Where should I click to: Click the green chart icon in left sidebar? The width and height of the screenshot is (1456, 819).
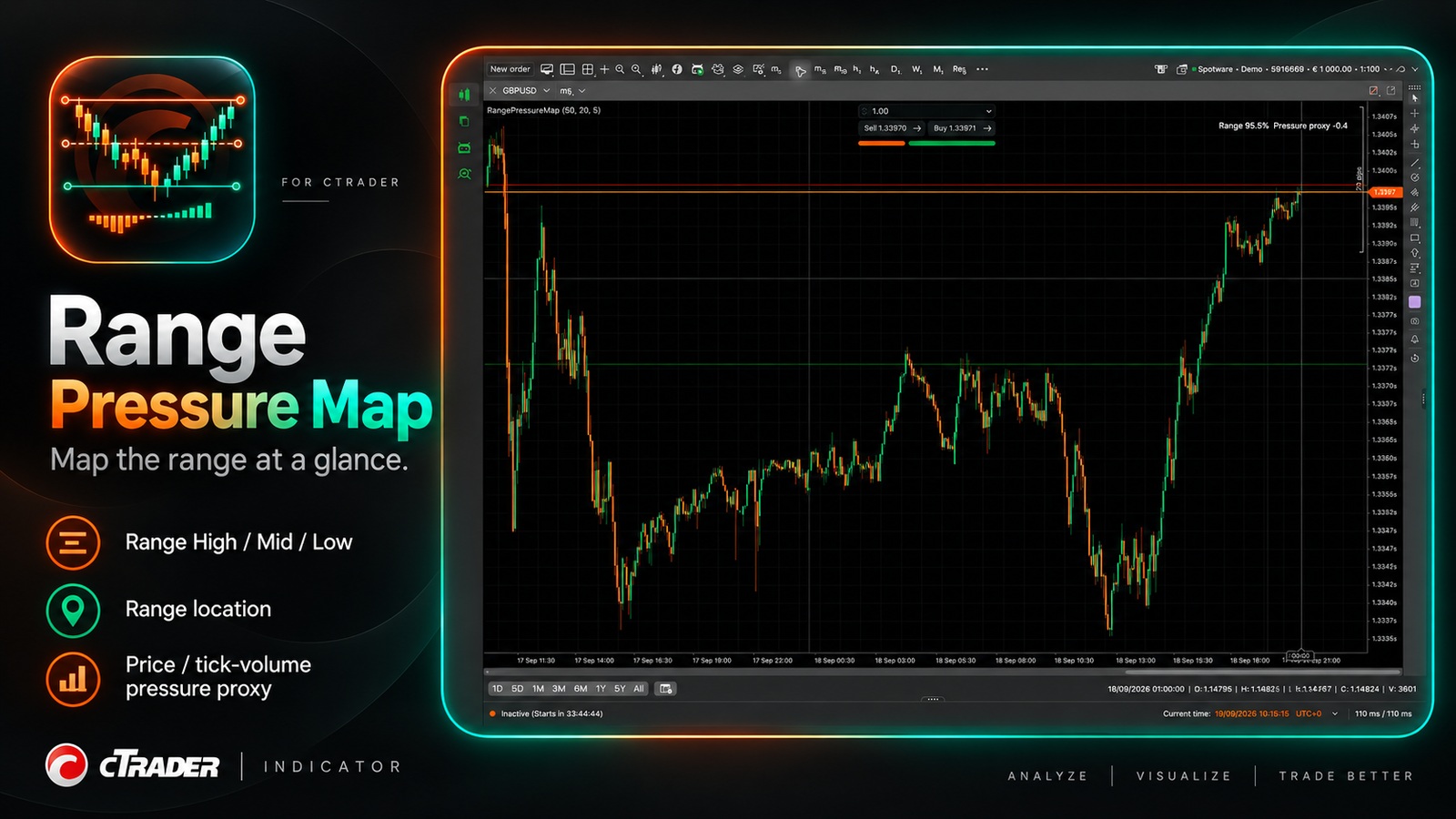464,95
